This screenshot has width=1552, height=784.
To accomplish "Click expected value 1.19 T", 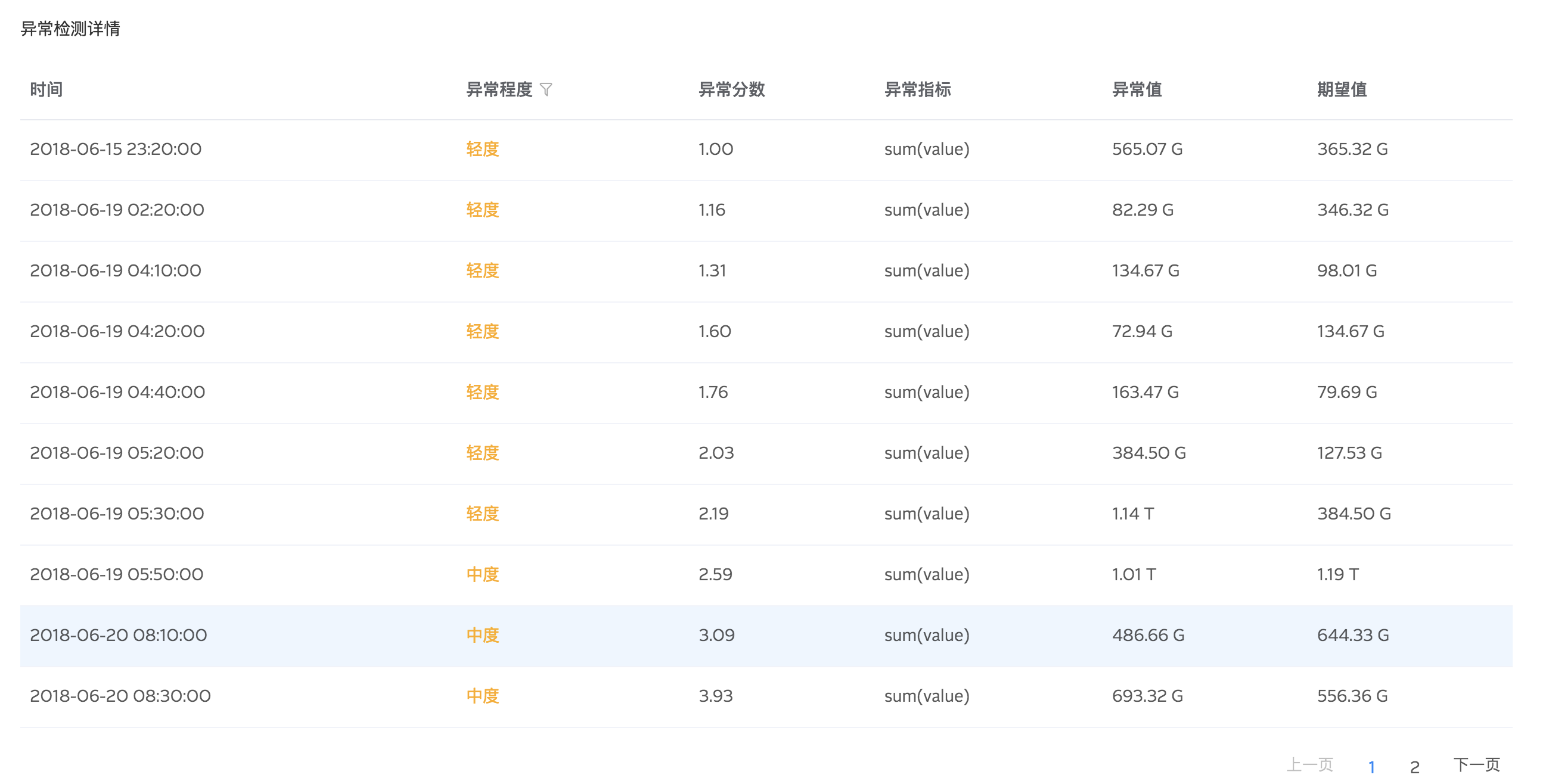I will tap(1337, 574).
